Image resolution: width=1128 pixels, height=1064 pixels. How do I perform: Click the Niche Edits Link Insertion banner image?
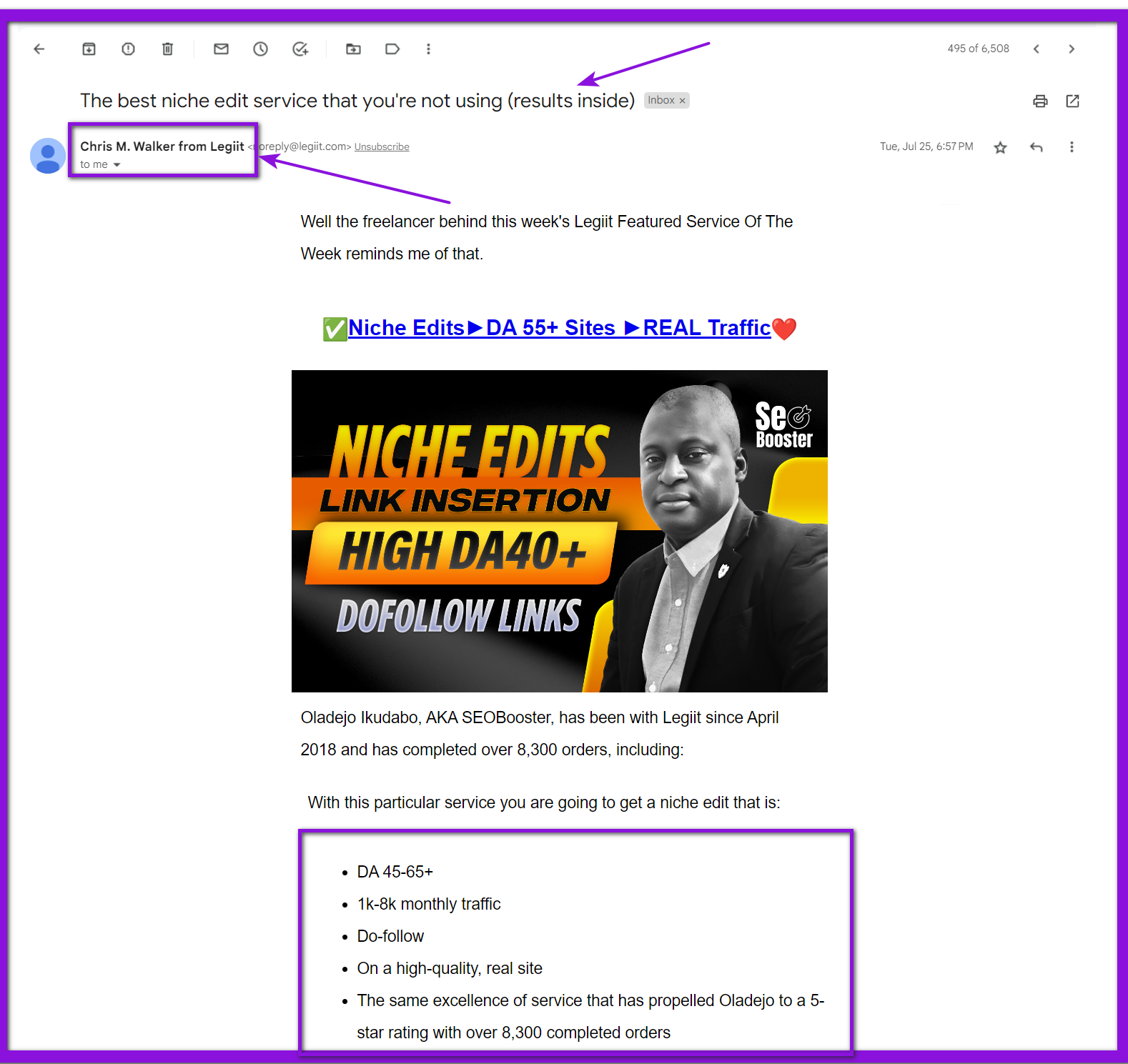pyautogui.click(x=560, y=531)
